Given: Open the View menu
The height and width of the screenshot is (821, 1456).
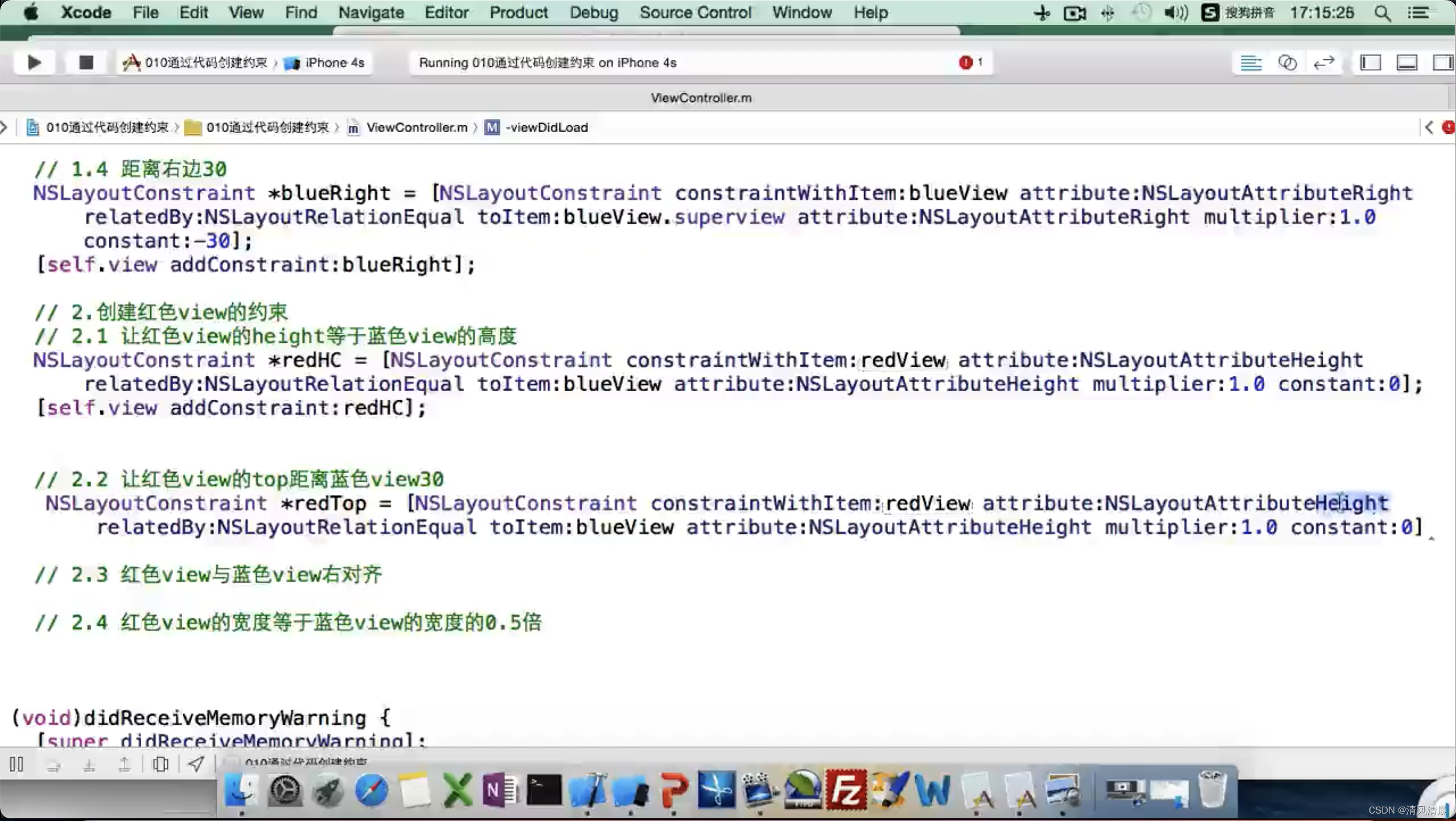Looking at the screenshot, I should coord(246,12).
